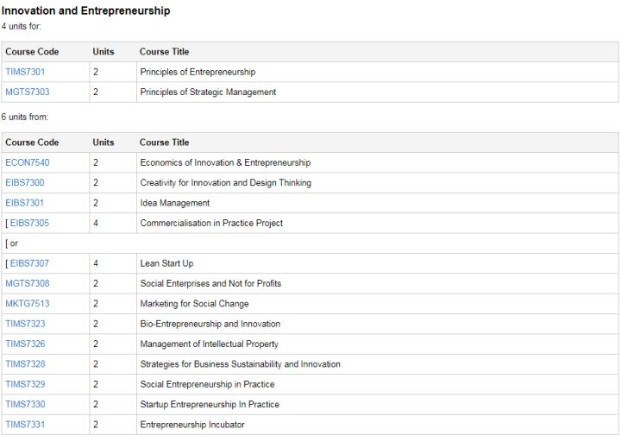Image resolution: width=620 pixels, height=437 pixels.
Task: Open the TIMS7323 course link
Action: coord(25,324)
